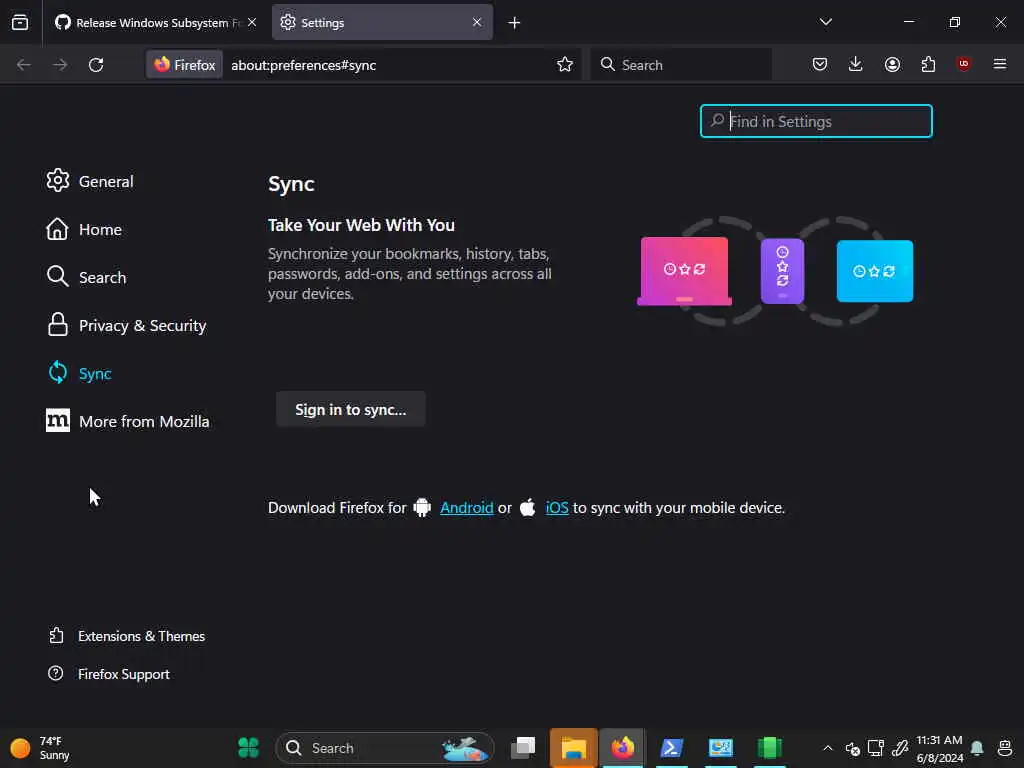Open More from Mozilla category

pos(128,421)
